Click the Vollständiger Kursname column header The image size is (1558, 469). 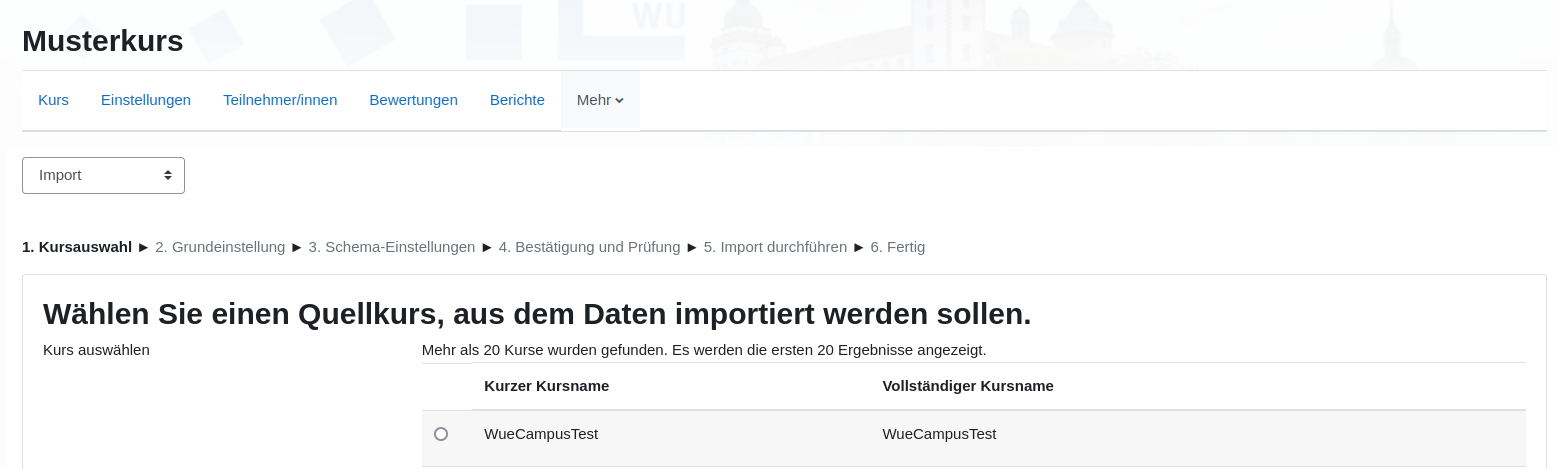(967, 386)
